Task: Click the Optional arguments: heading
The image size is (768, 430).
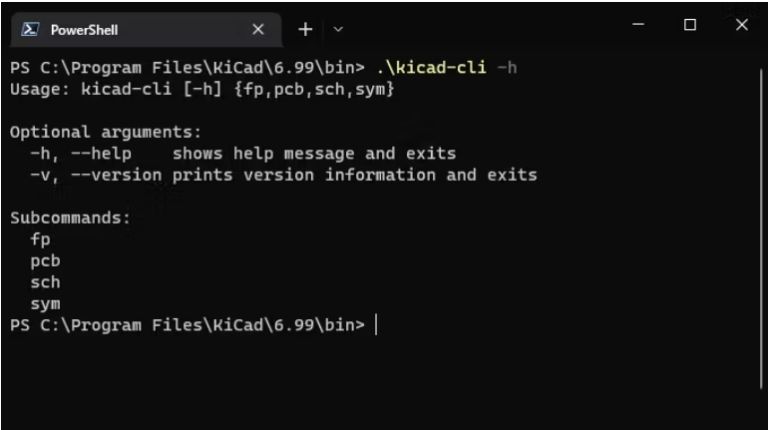Action: click(x=105, y=132)
